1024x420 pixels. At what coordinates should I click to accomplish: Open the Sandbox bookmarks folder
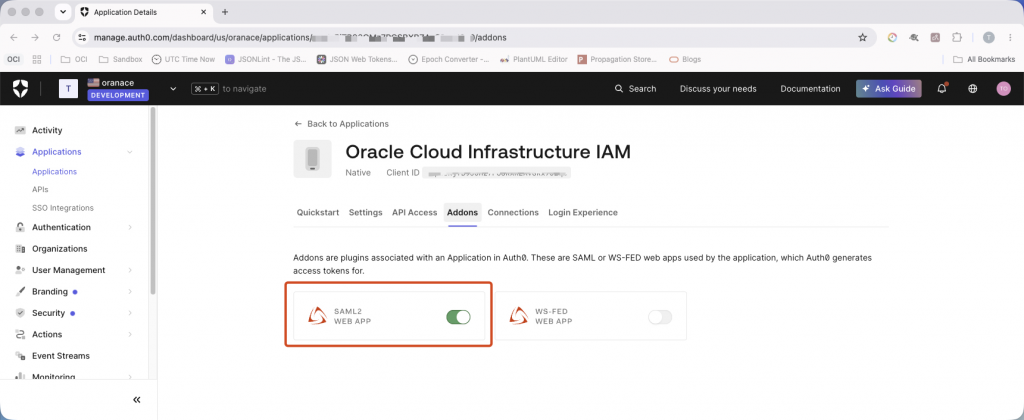[120, 59]
